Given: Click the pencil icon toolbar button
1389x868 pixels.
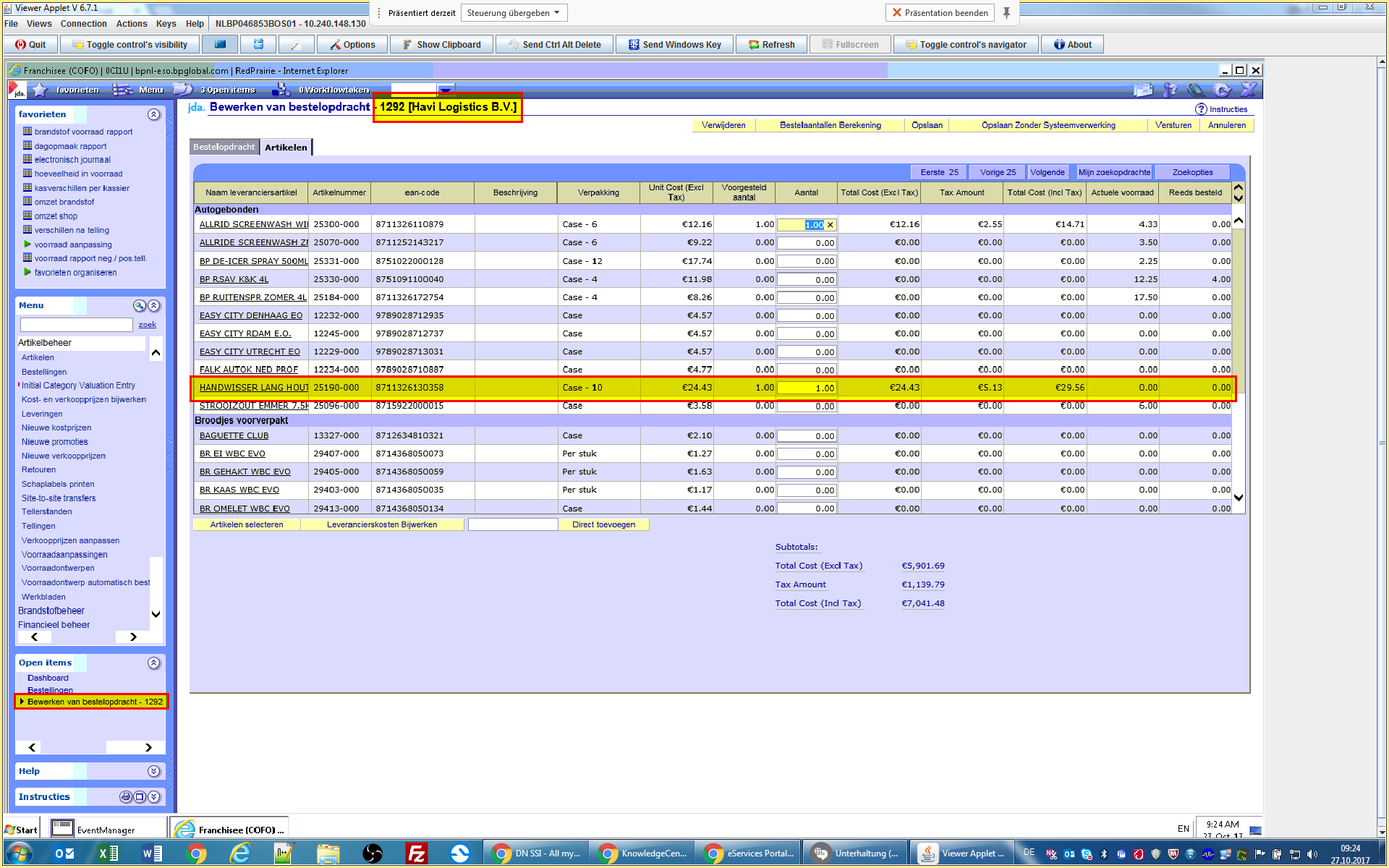Looking at the screenshot, I should [x=296, y=44].
